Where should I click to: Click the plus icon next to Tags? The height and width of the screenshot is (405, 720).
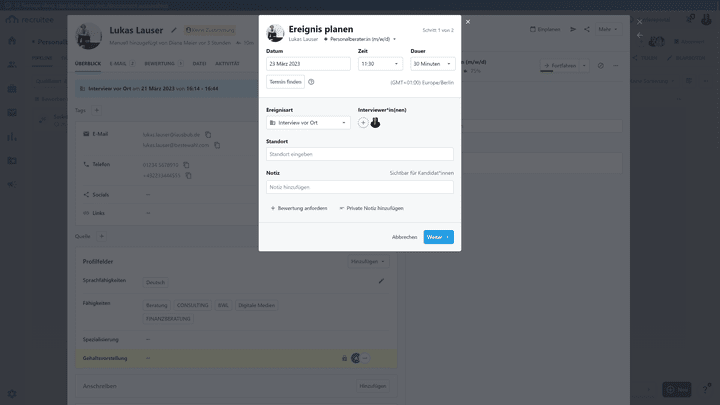coord(96,110)
